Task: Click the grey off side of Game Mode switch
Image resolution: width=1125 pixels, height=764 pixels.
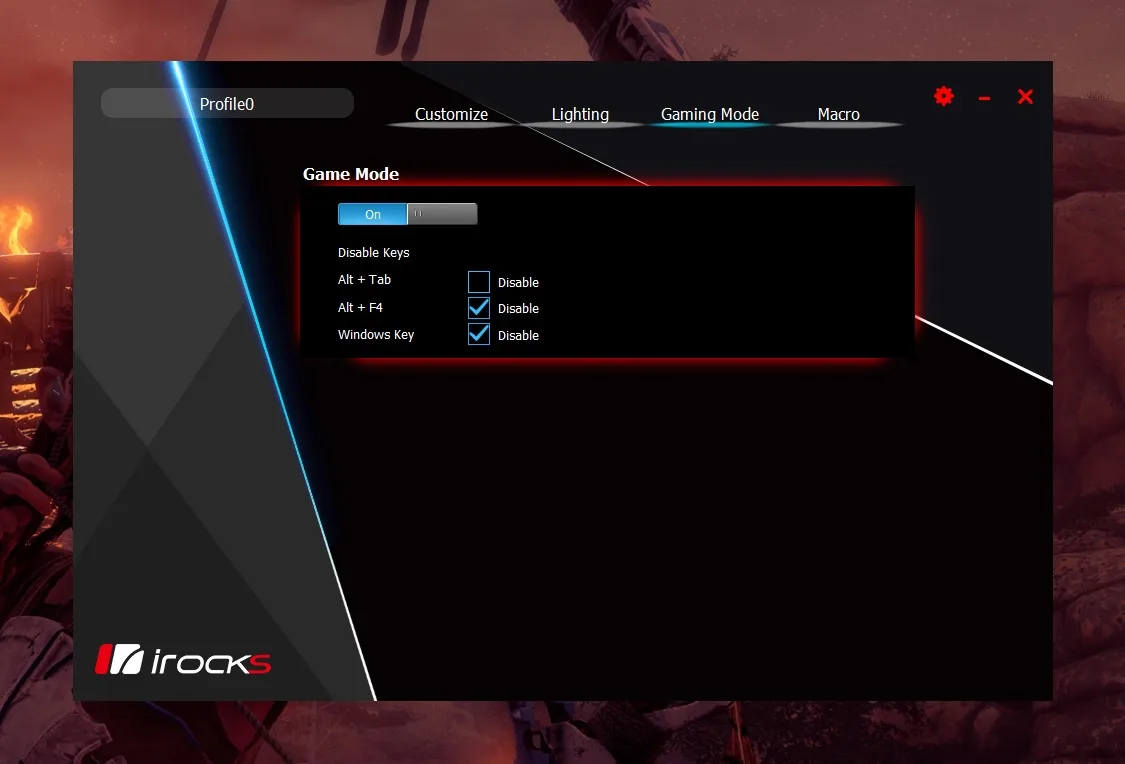Action: pyautogui.click(x=442, y=214)
